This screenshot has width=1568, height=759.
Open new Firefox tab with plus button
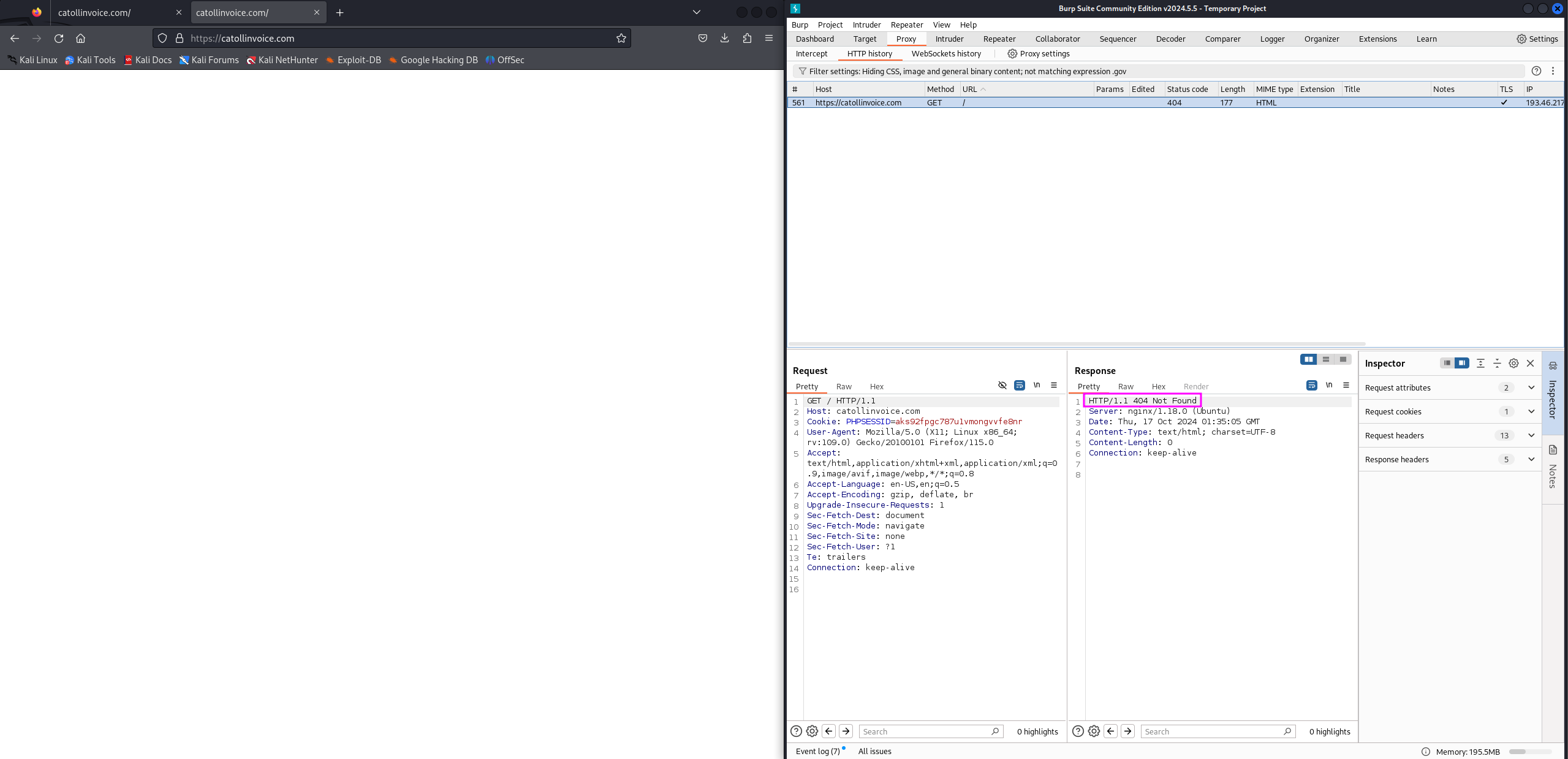pyautogui.click(x=339, y=12)
